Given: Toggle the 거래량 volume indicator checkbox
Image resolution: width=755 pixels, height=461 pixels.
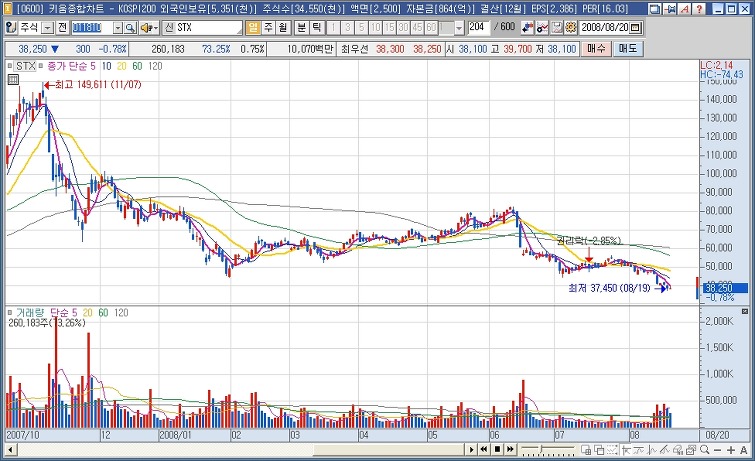Looking at the screenshot, I should [x=10, y=313].
